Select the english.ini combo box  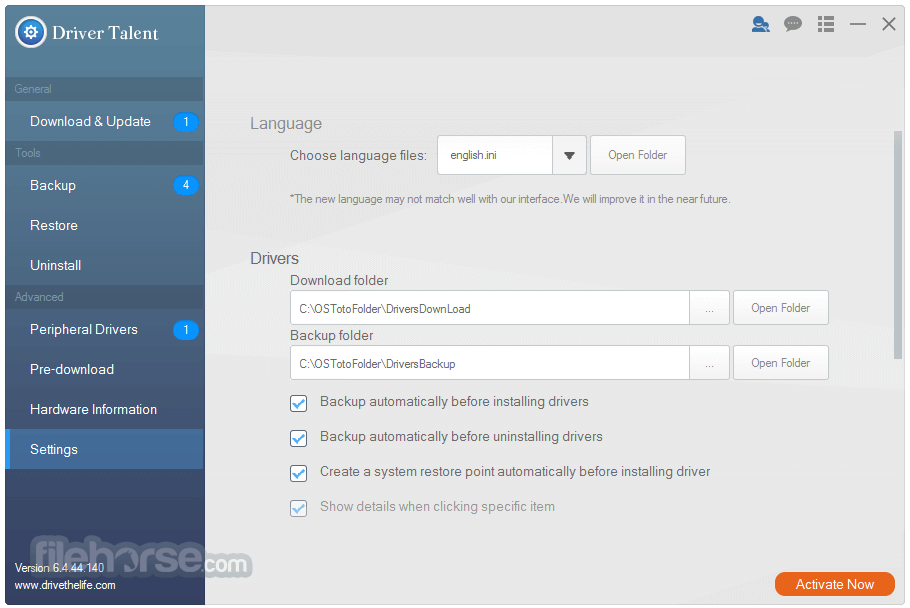(495, 155)
